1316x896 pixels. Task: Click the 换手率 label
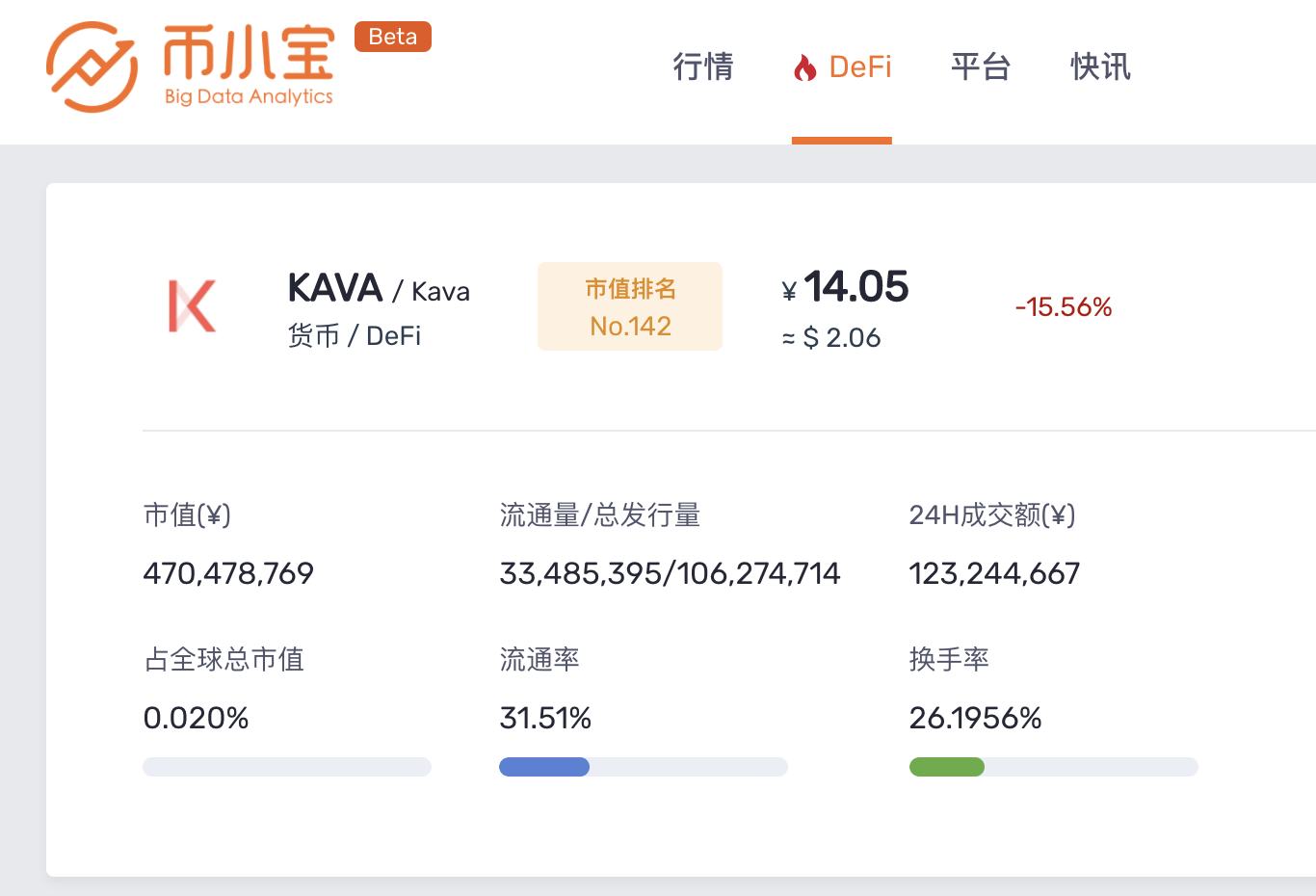pyautogui.click(x=949, y=660)
